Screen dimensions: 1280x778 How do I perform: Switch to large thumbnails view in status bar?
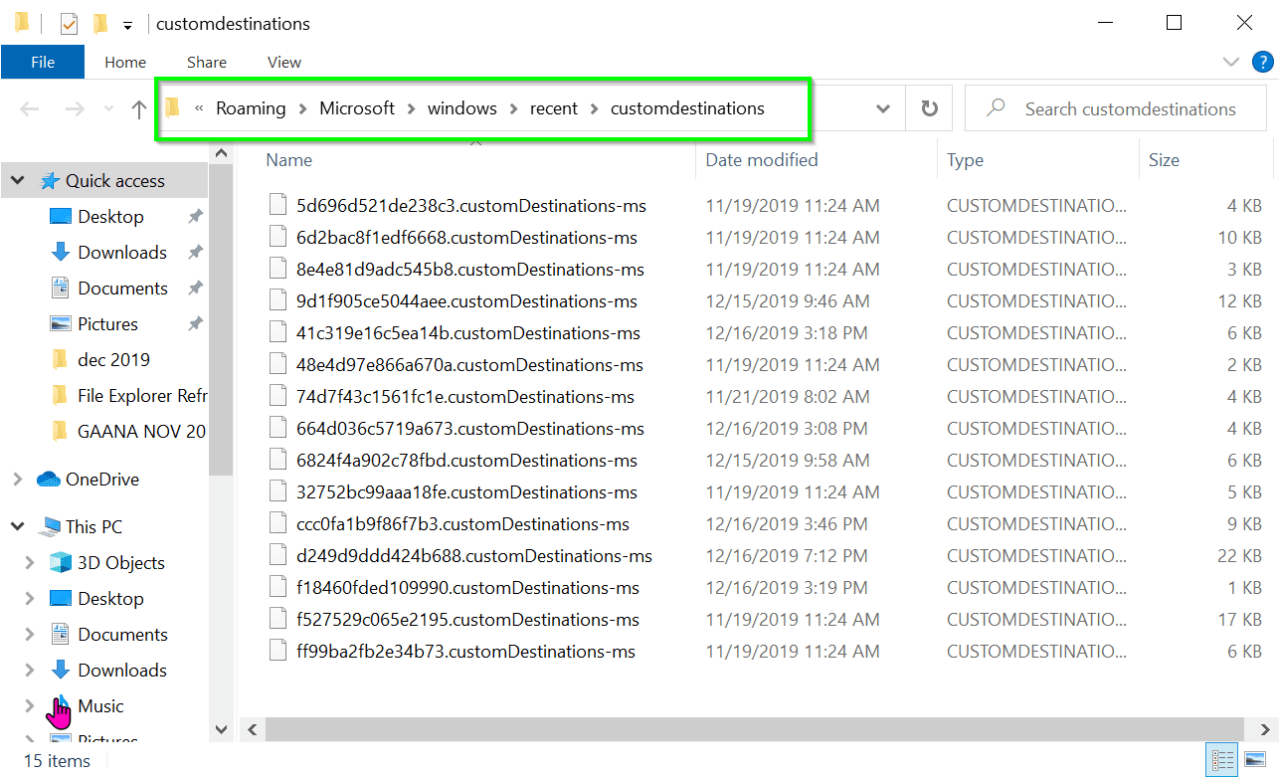(1254, 760)
